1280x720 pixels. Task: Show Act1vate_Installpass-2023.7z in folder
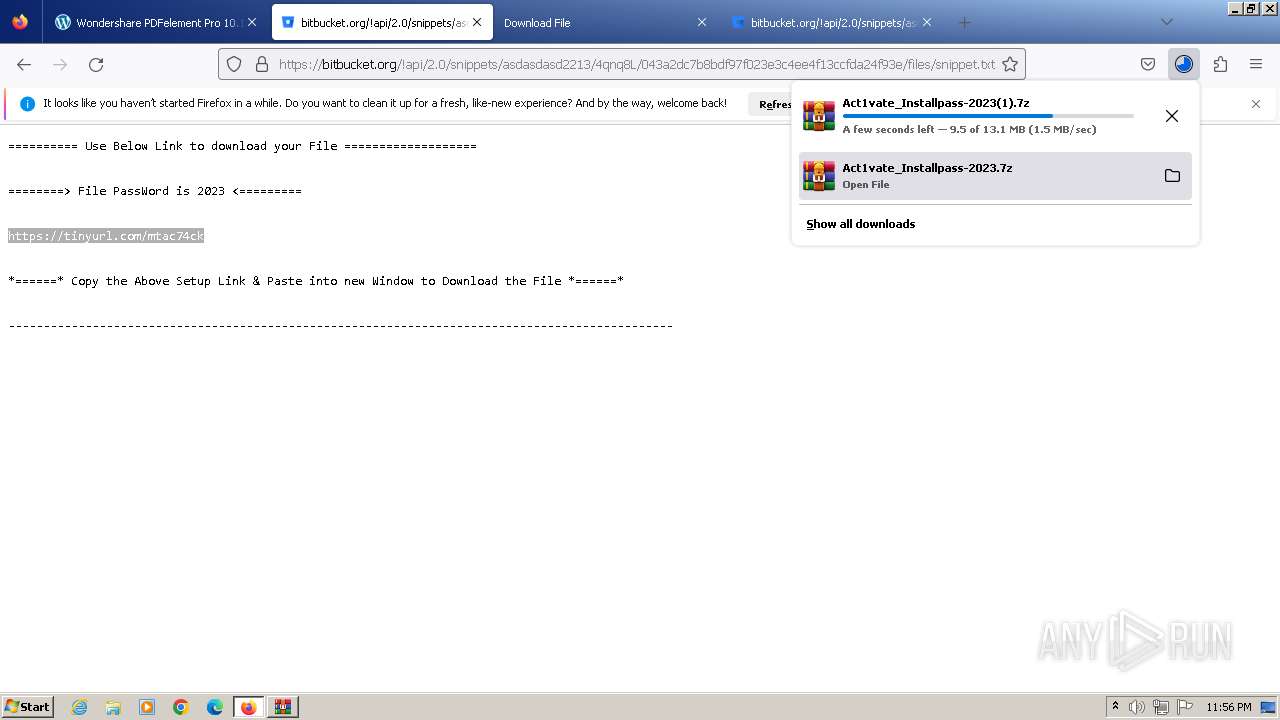pyautogui.click(x=1172, y=176)
